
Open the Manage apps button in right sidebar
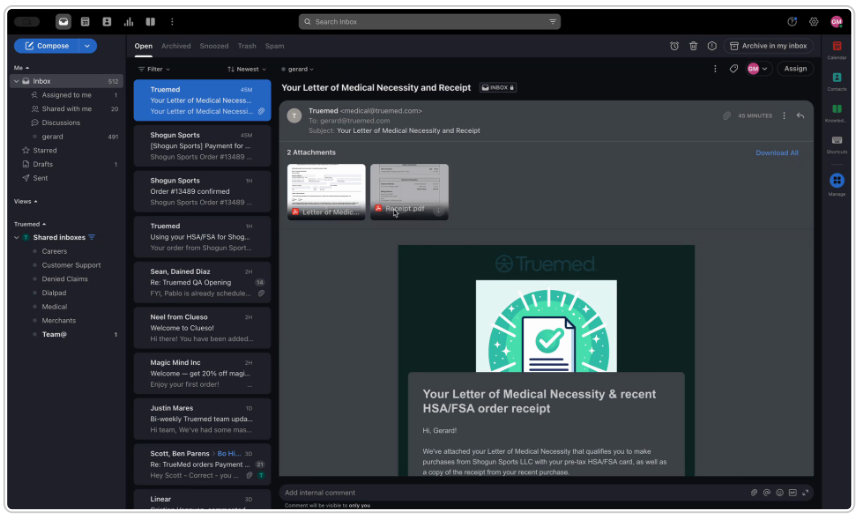click(837, 184)
